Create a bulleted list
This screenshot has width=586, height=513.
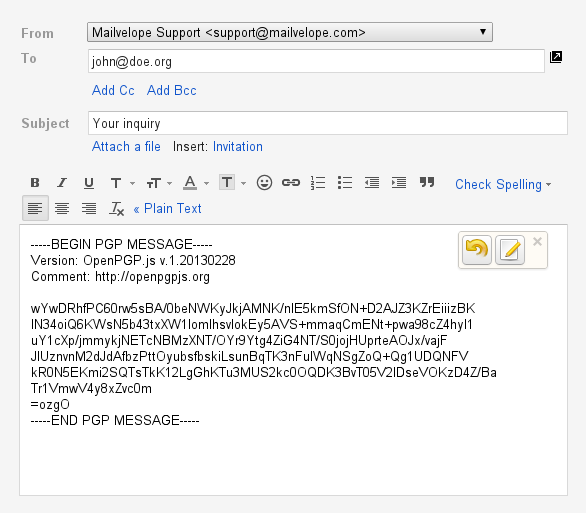345,183
